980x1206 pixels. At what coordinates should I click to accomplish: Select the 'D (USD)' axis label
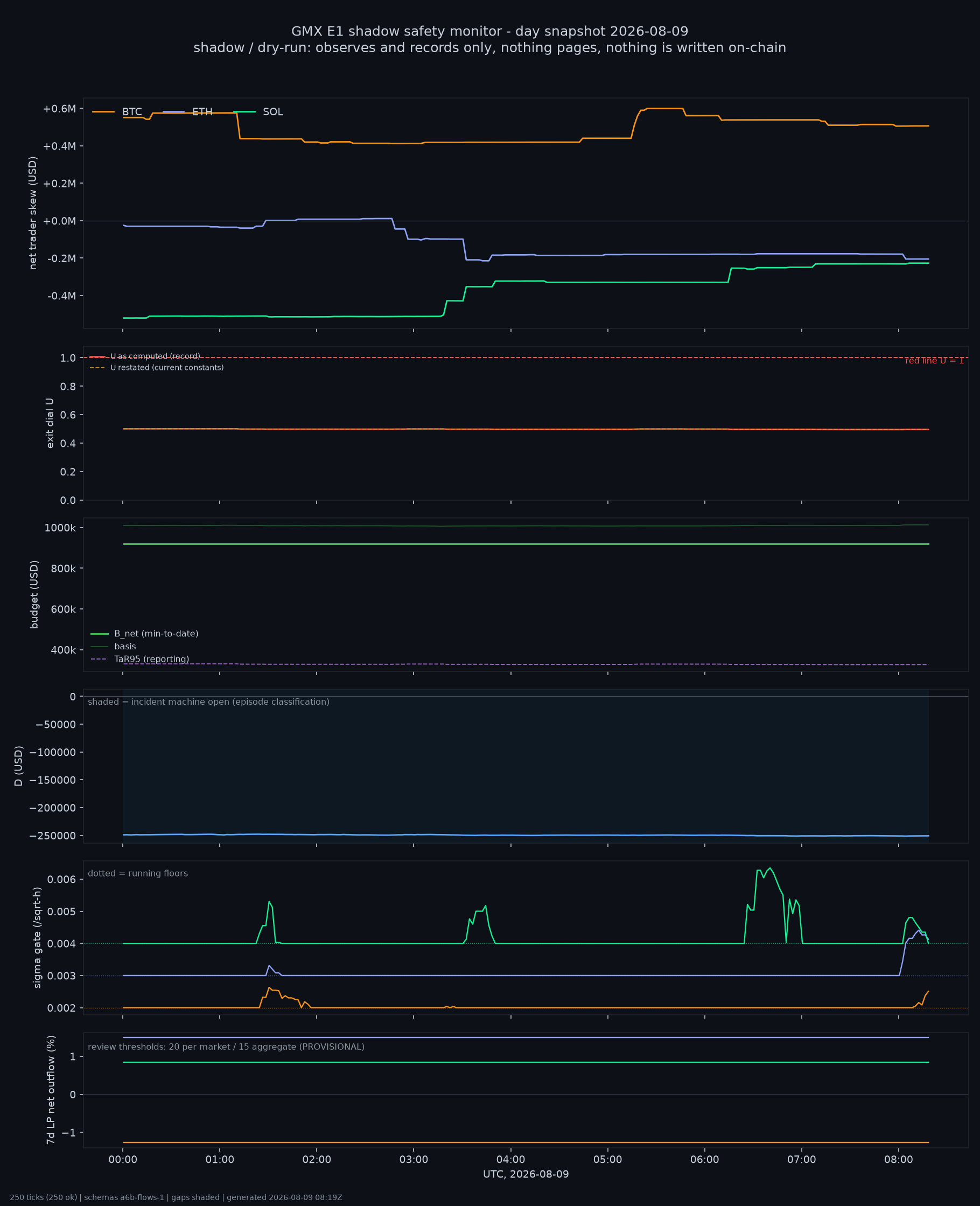(19, 766)
